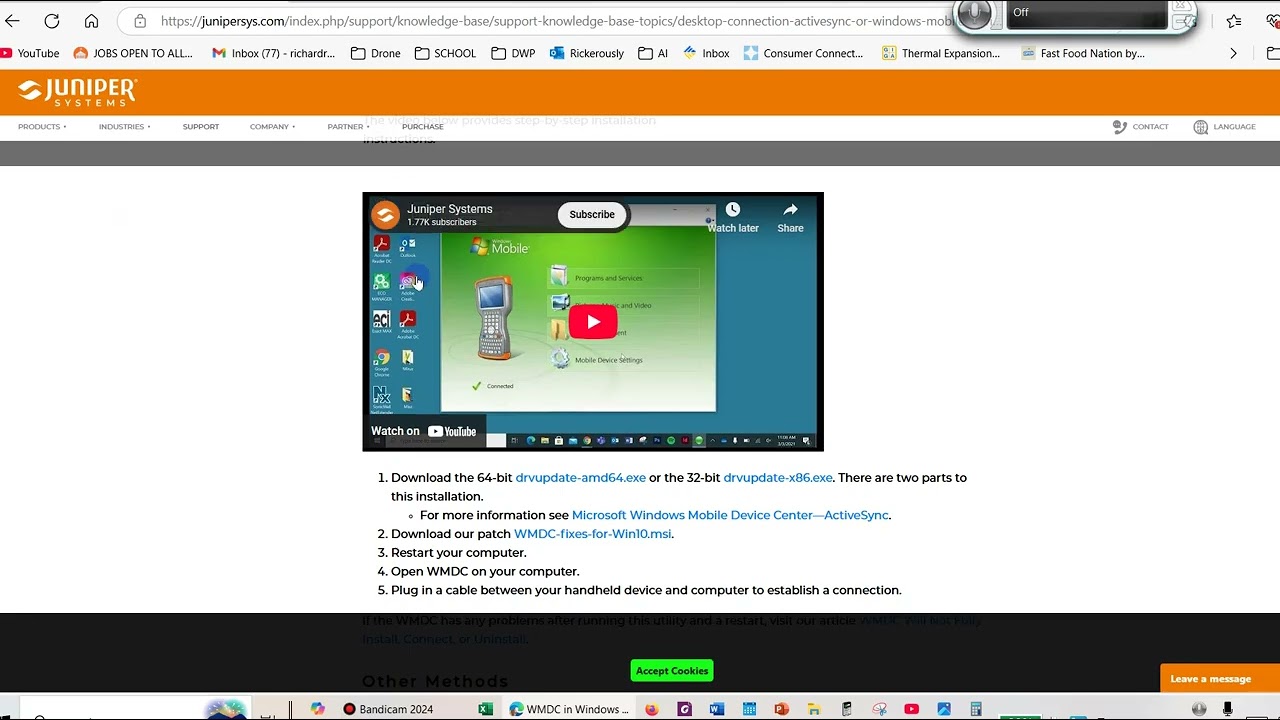Click the taskbar microphone tray icon
The image size is (1280, 720).
point(1227,709)
